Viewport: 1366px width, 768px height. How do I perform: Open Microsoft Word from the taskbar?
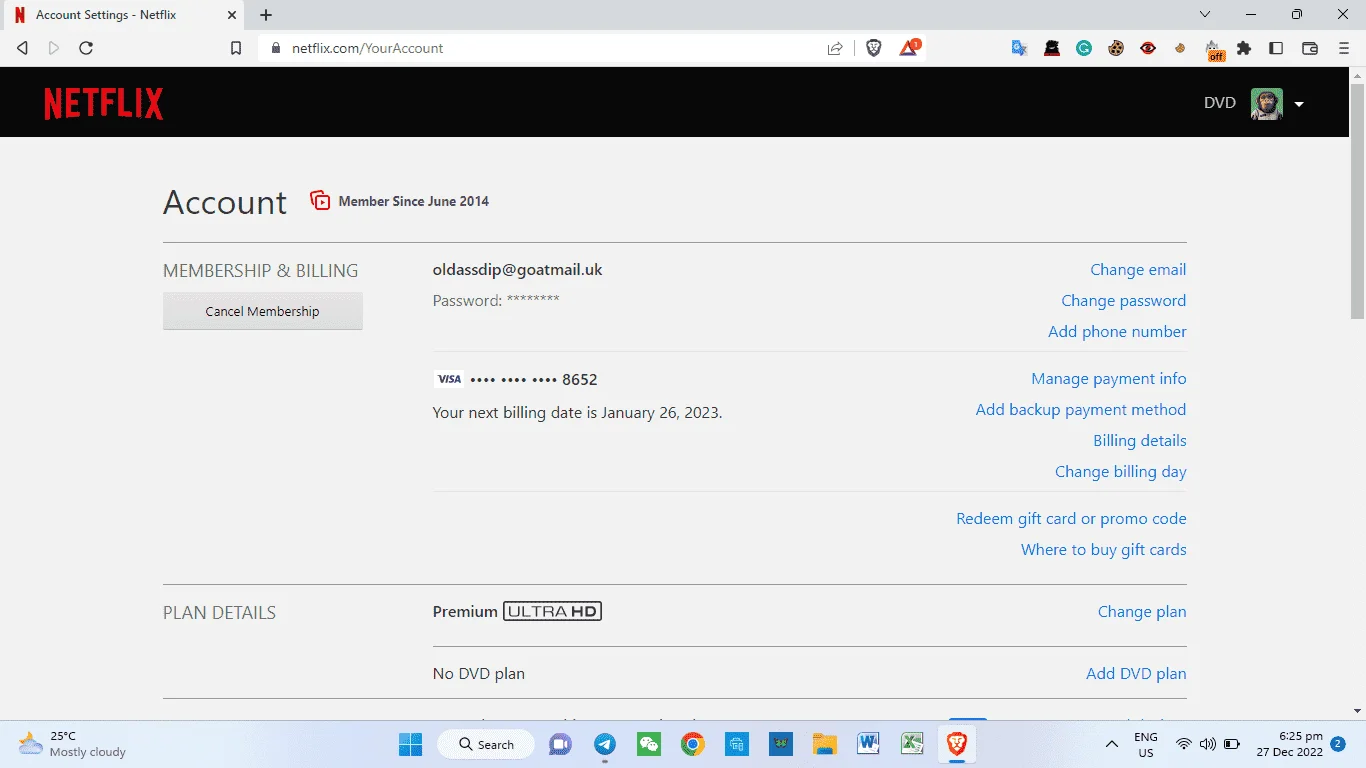[868, 744]
